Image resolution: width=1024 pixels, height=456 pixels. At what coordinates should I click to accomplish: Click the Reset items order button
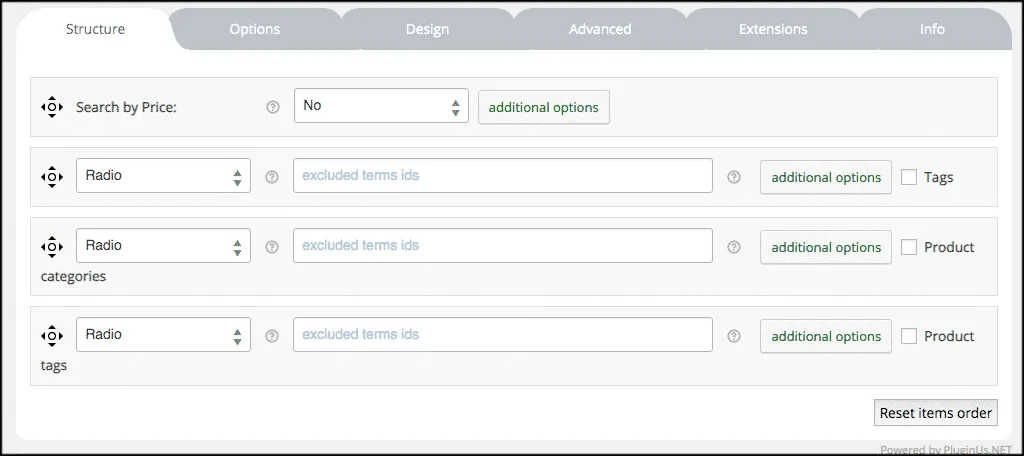pyautogui.click(x=936, y=413)
